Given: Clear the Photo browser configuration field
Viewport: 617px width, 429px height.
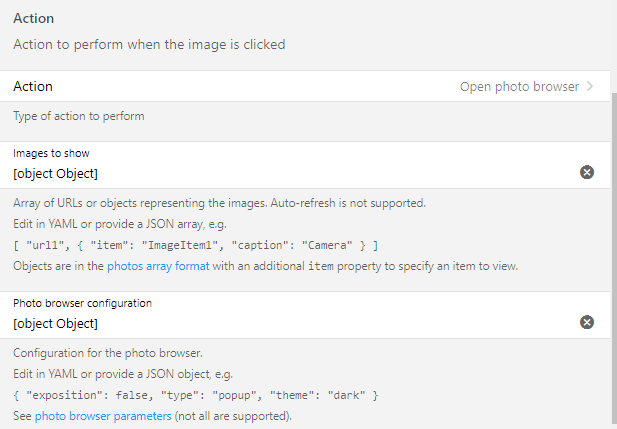Looking at the screenshot, I should point(587,322).
